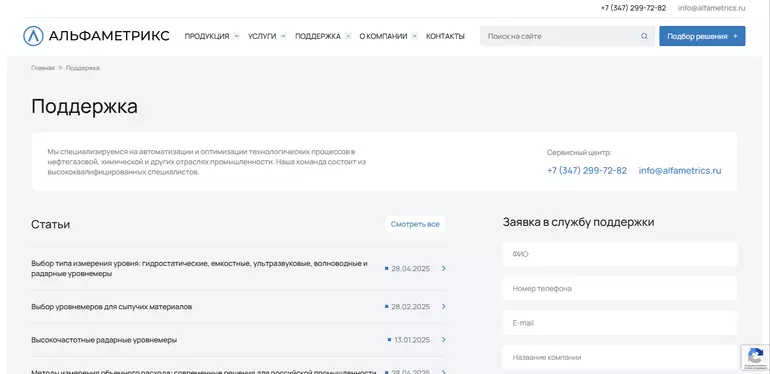Focus the Название компании input field

tap(620, 357)
